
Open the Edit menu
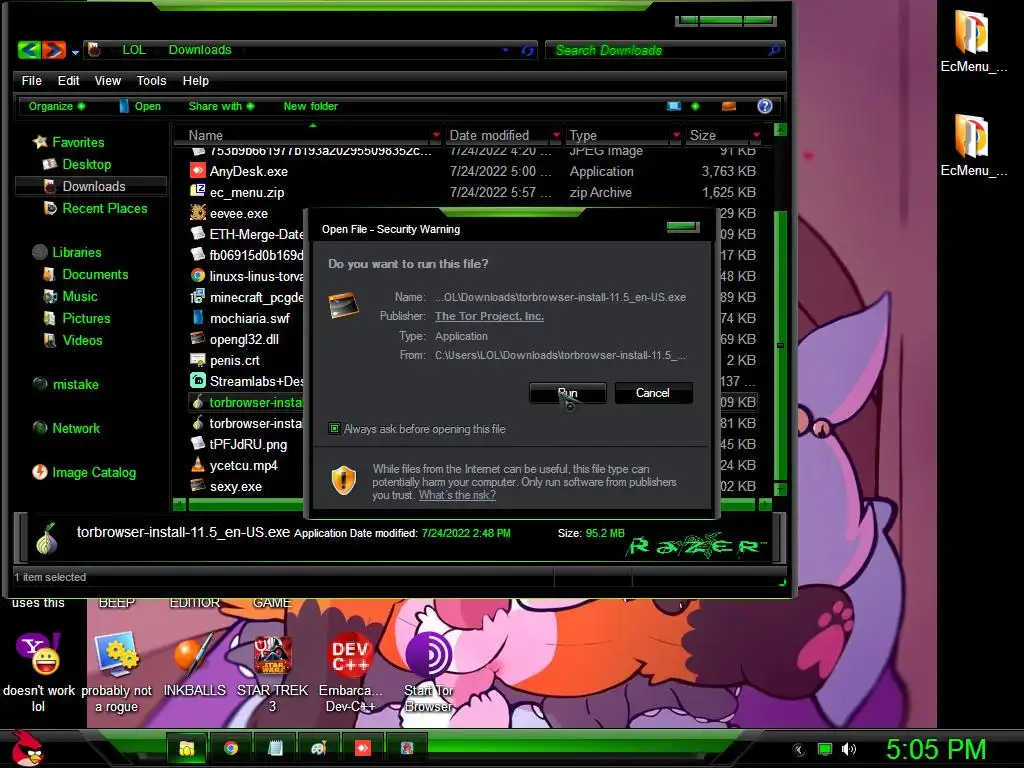68,80
